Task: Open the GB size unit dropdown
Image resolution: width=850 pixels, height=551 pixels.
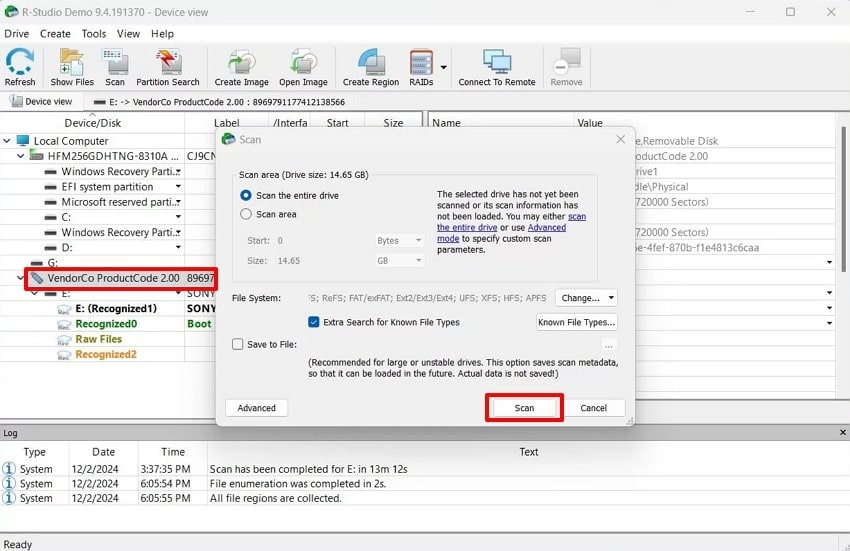Action: click(x=399, y=260)
